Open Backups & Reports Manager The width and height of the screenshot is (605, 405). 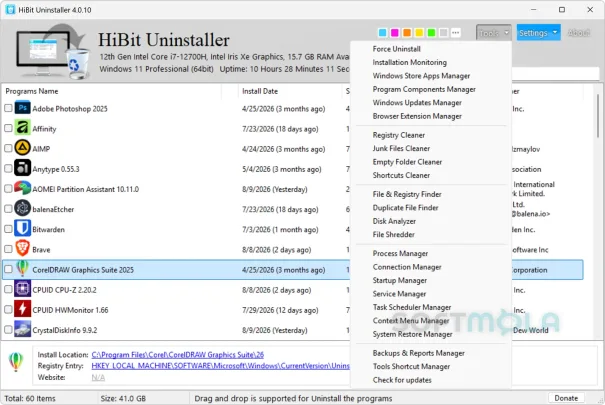[x=418, y=353]
